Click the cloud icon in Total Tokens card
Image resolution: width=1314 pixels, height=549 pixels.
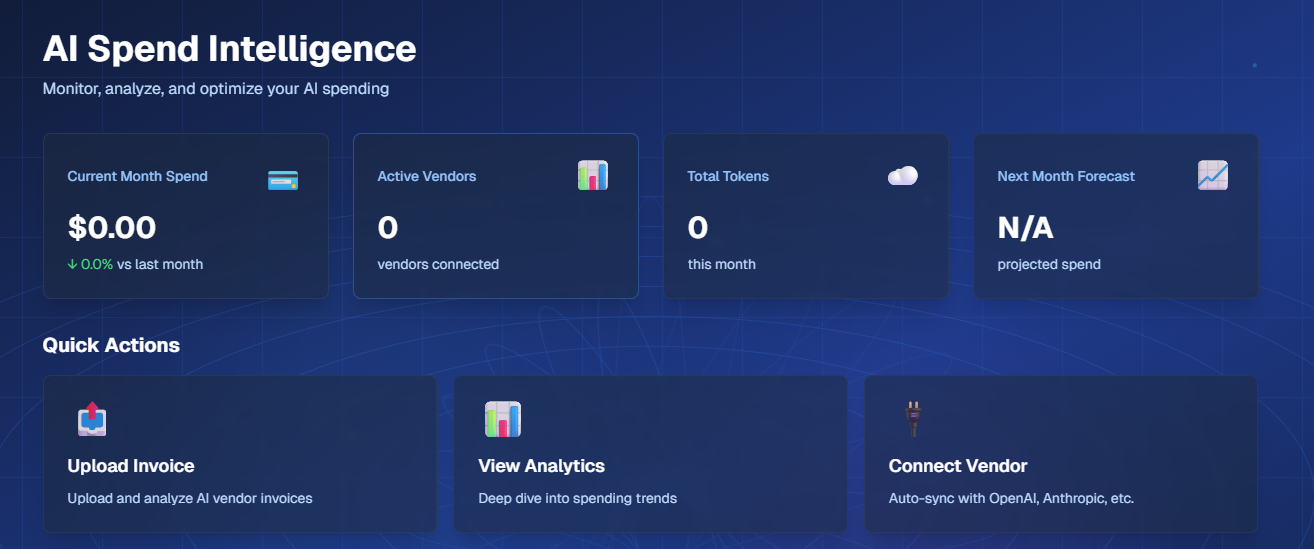903,176
